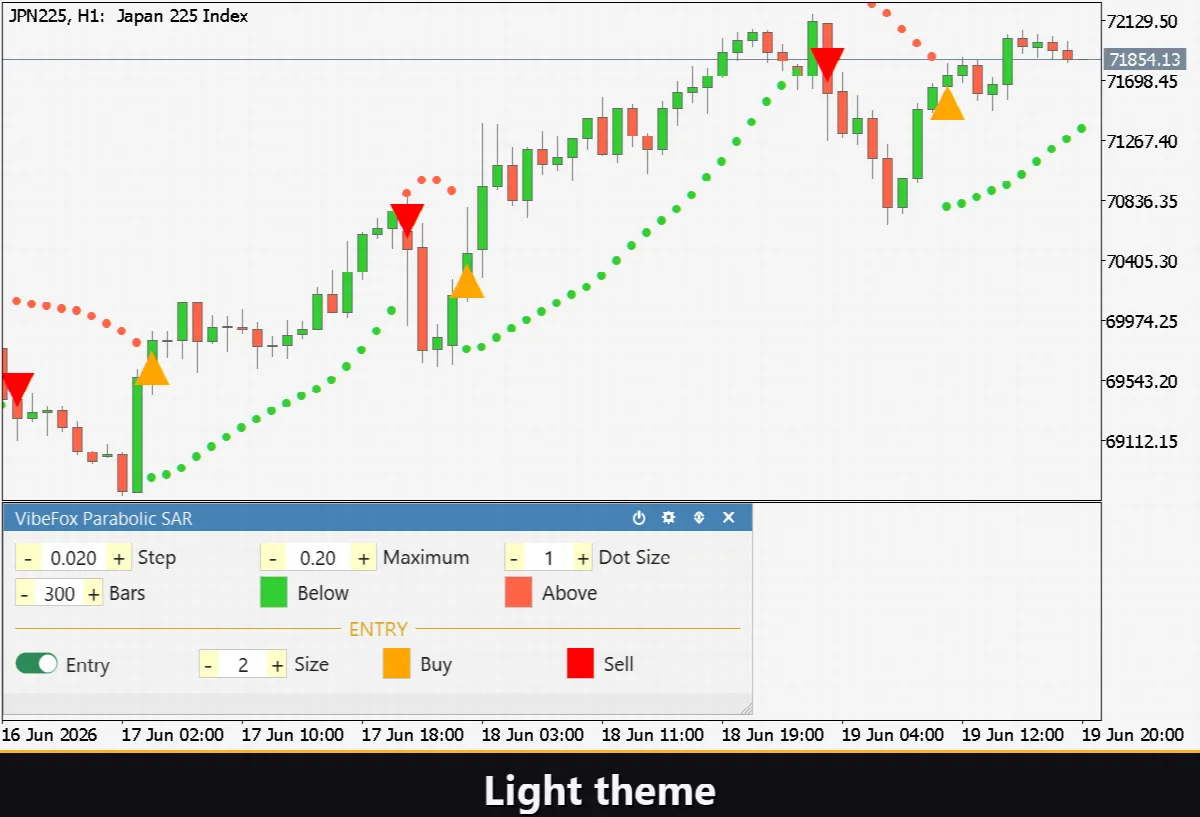The height and width of the screenshot is (817, 1200).
Task: Click the 19 Jun 12:00 time axis label
Action: (1012, 734)
